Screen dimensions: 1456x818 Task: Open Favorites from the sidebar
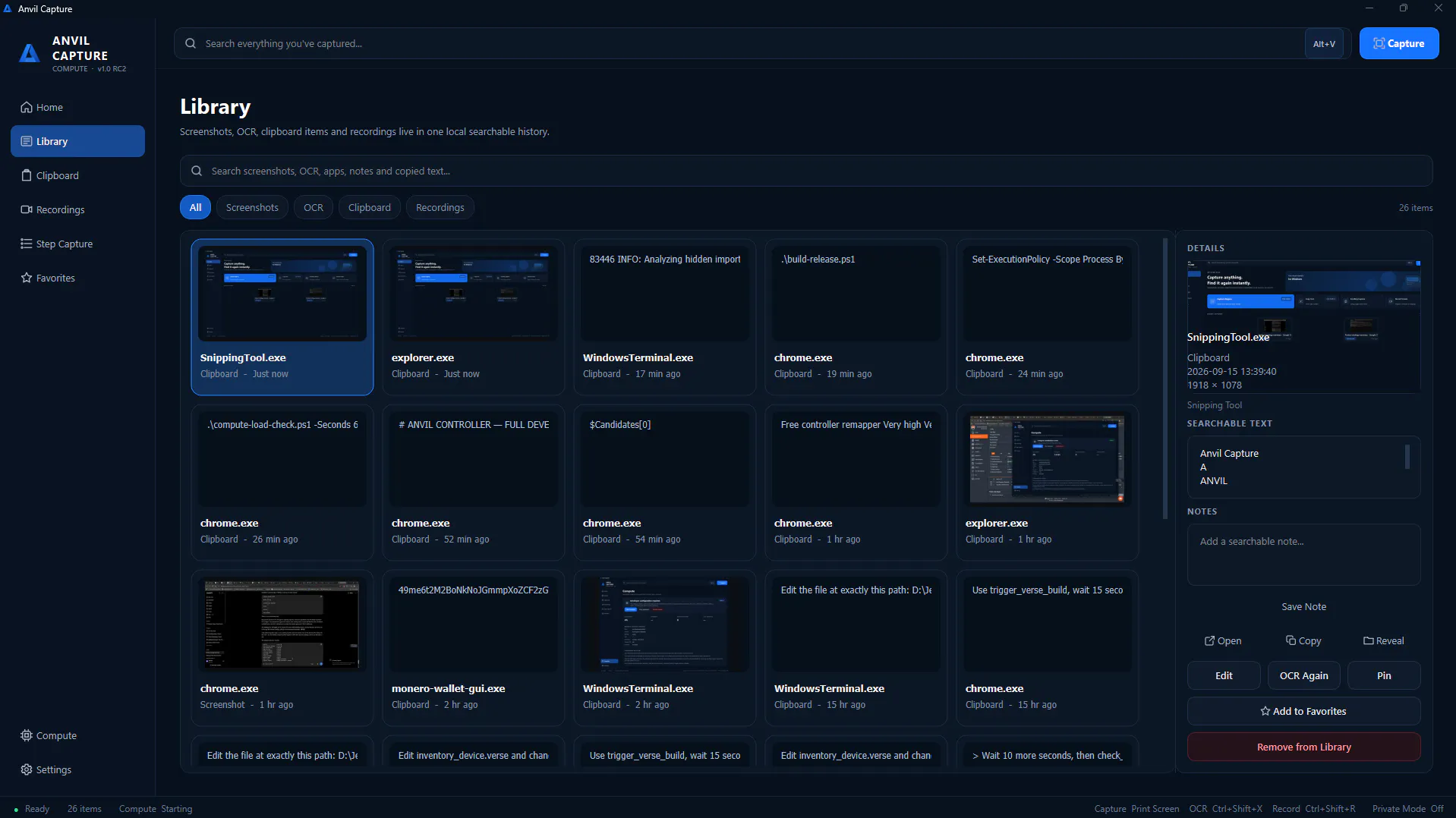click(x=77, y=278)
